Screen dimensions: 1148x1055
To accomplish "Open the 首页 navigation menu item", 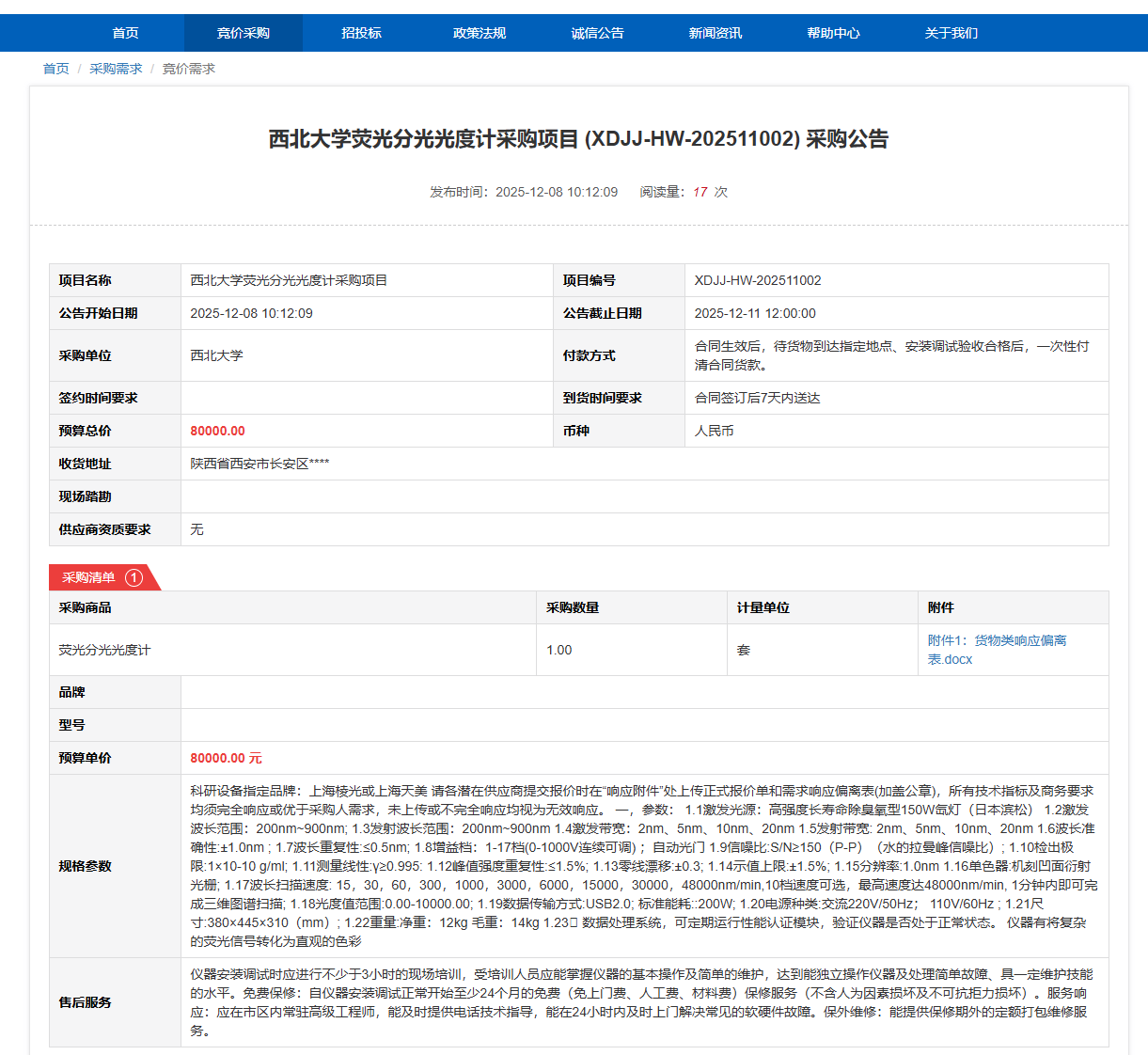I will click(125, 33).
